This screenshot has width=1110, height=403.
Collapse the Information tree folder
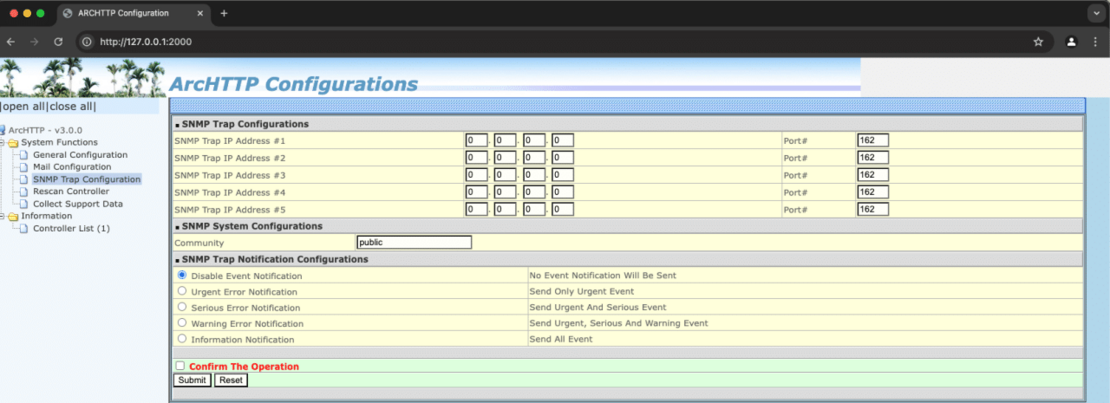13,216
